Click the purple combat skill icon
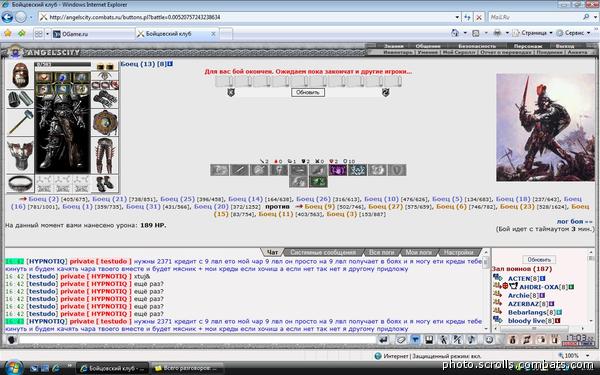The image size is (600, 375). point(338,170)
